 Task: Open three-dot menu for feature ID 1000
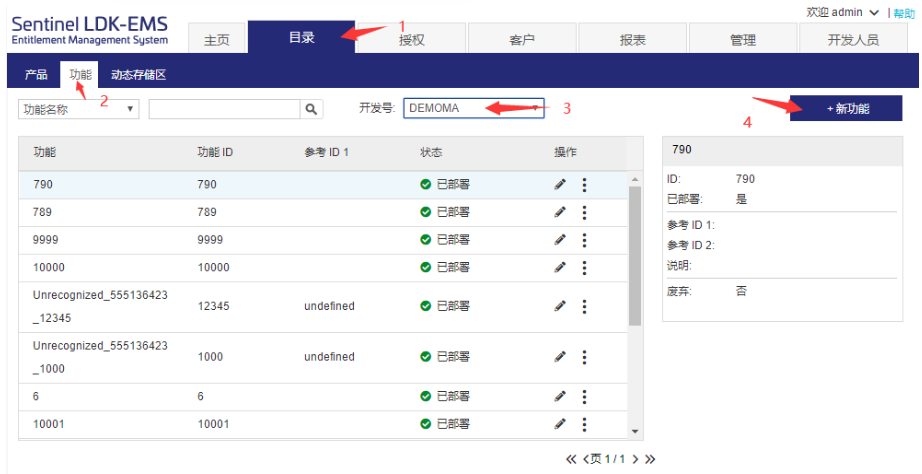coord(584,357)
